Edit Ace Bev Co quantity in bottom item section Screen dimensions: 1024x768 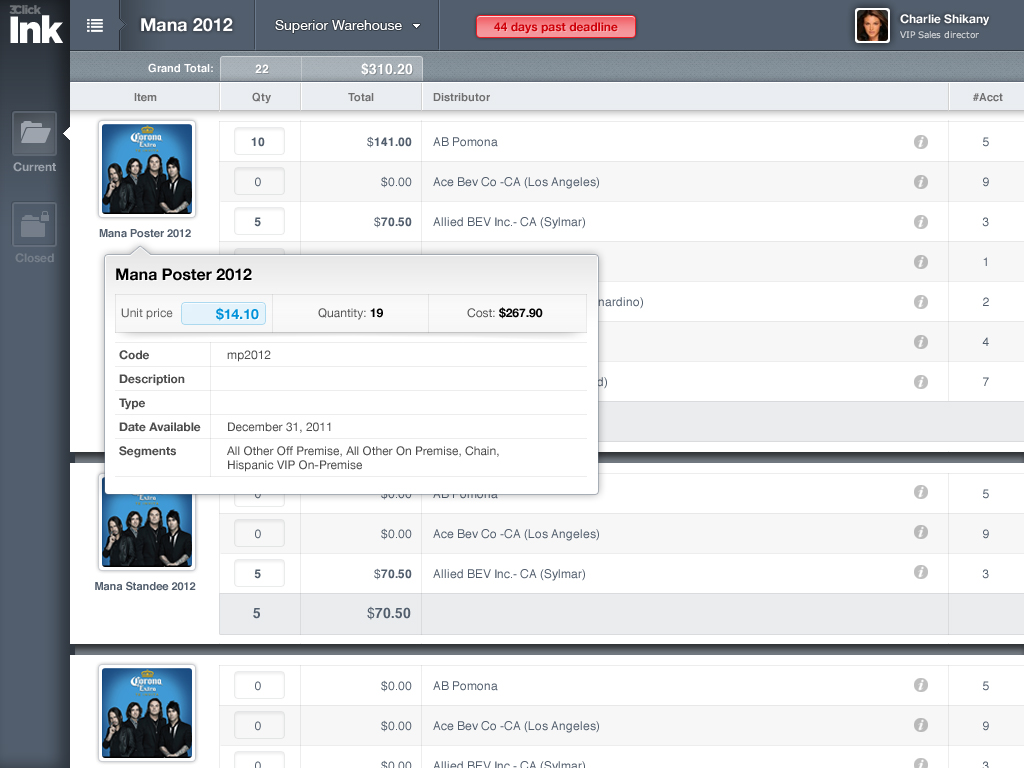click(x=259, y=726)
